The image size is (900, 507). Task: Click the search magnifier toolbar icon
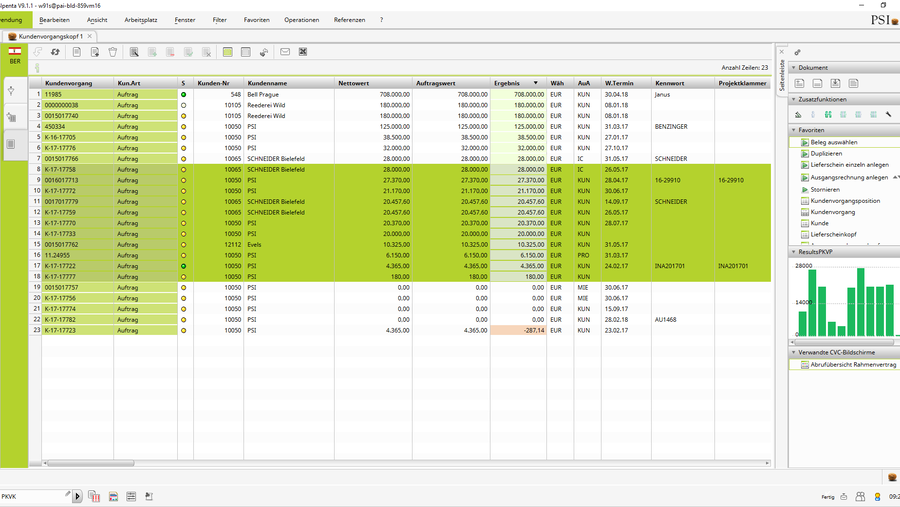click(x=134, y=52)
